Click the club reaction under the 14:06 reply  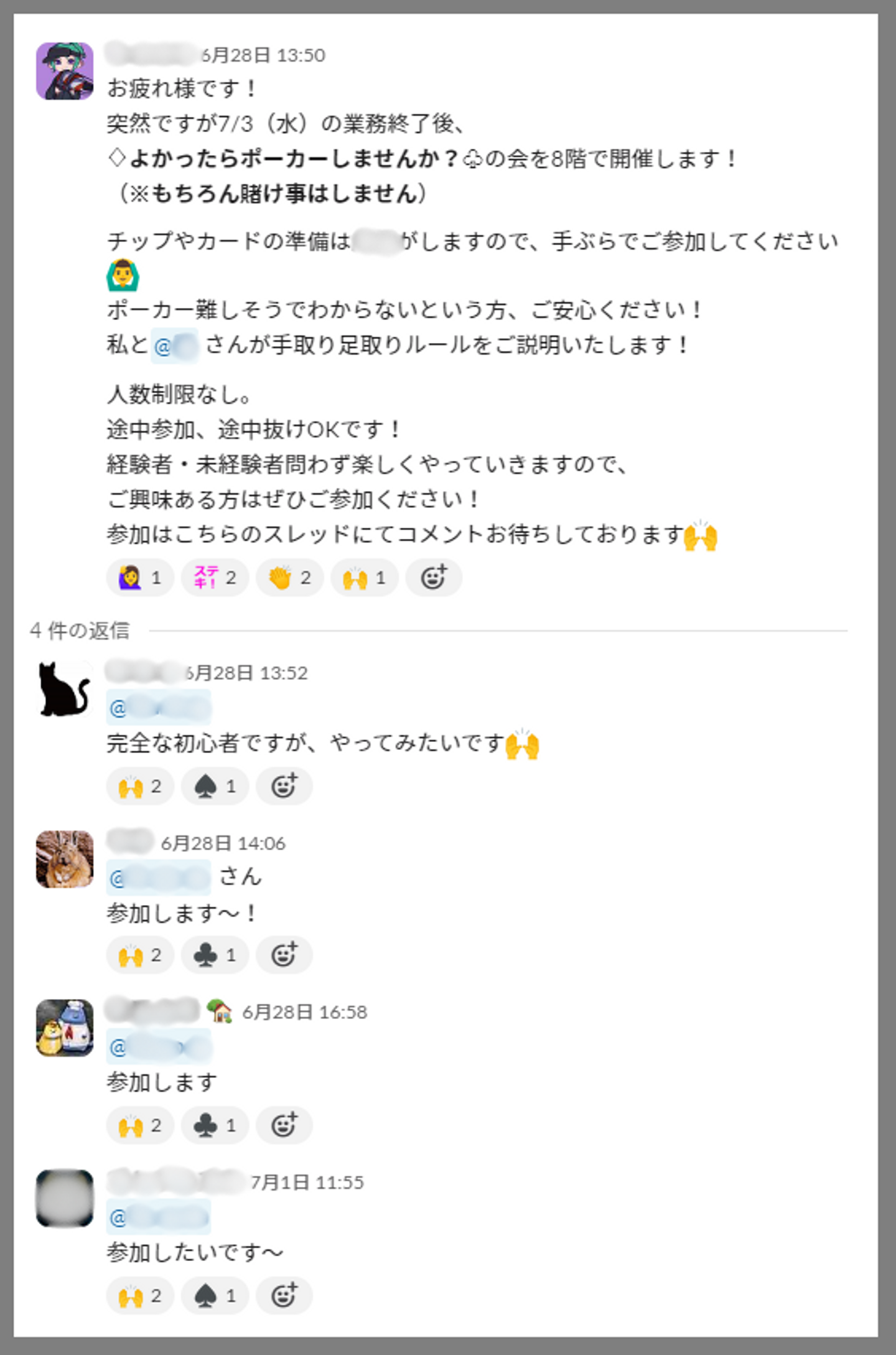(x=215, y=955)
